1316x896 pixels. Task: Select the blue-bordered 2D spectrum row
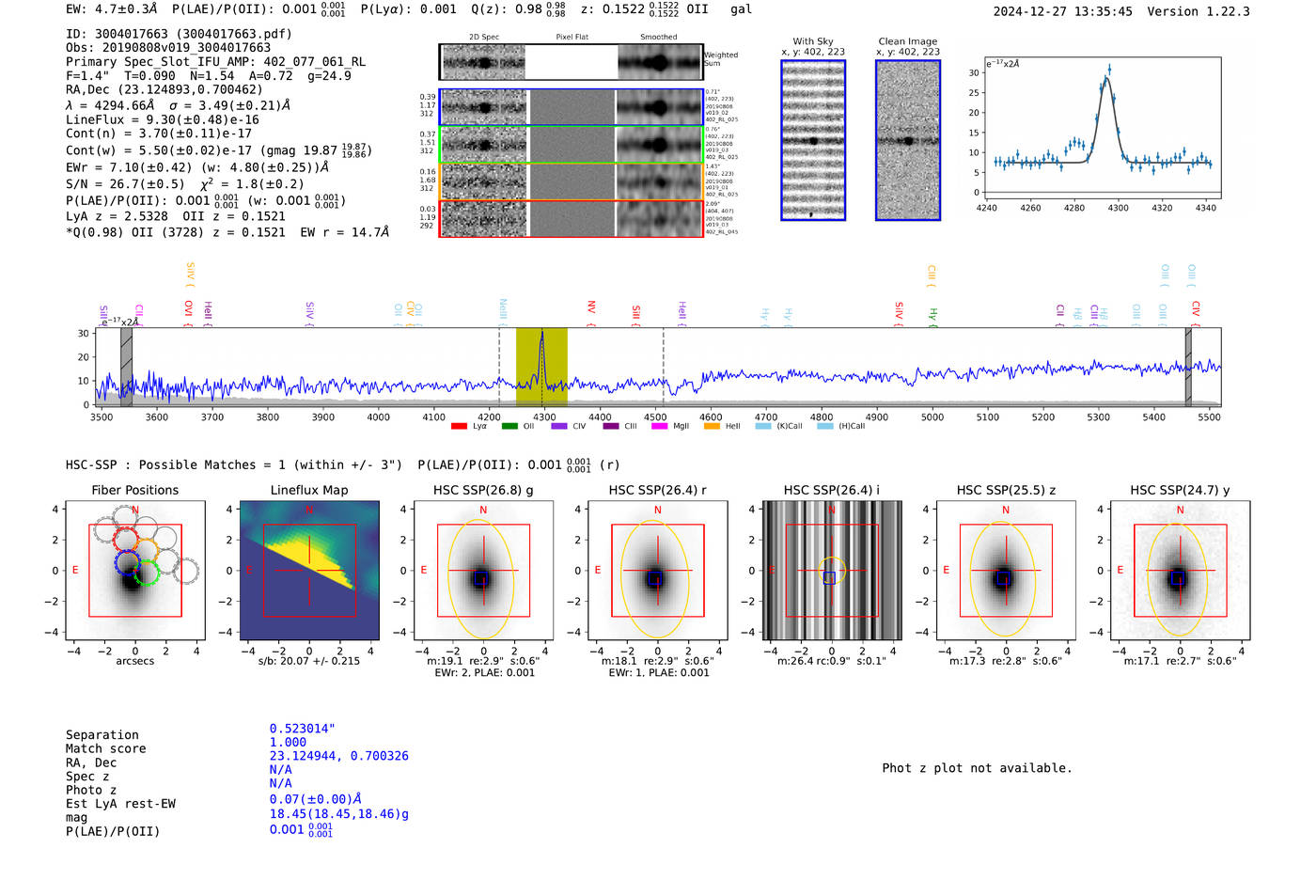click(x=572, y=108)
